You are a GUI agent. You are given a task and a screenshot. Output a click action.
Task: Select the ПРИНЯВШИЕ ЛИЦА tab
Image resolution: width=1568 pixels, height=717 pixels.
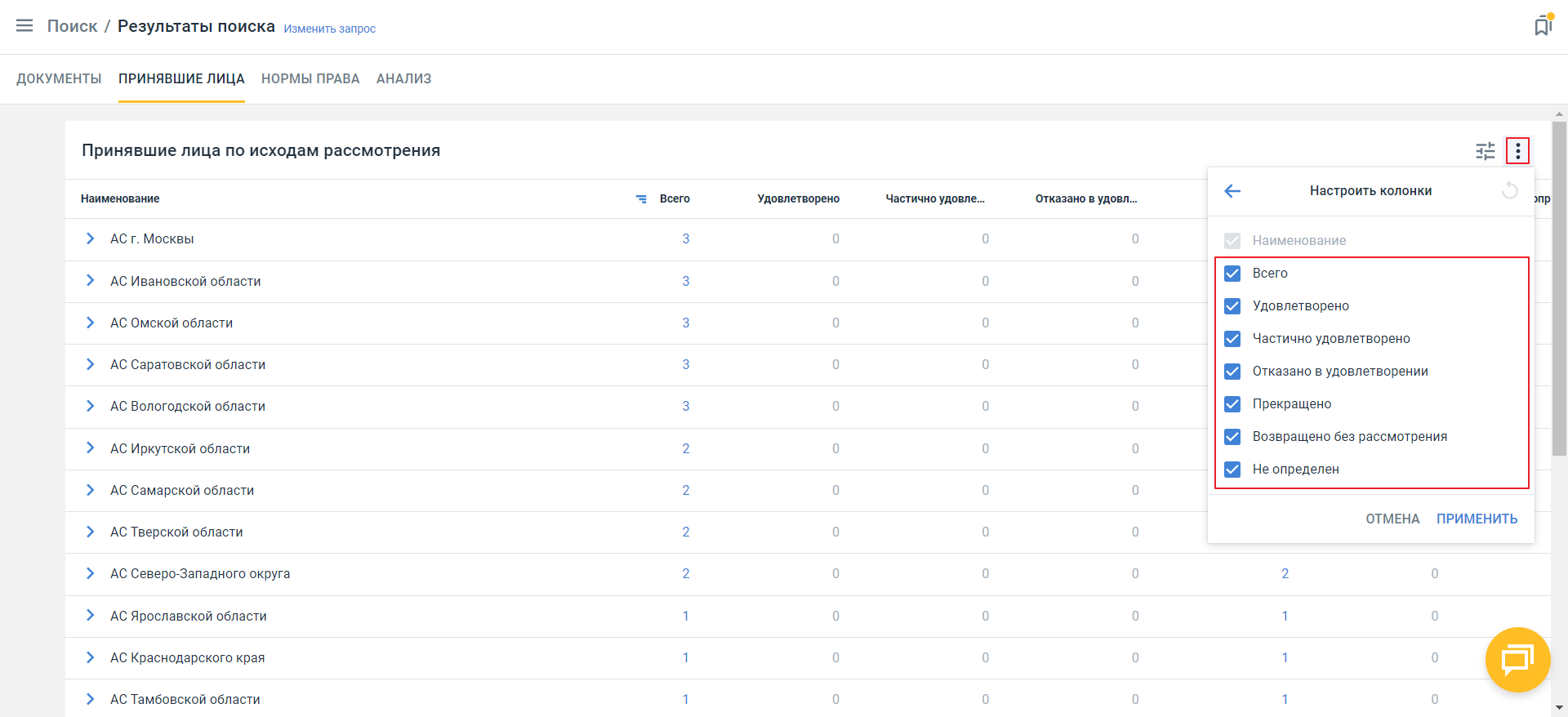181,78
